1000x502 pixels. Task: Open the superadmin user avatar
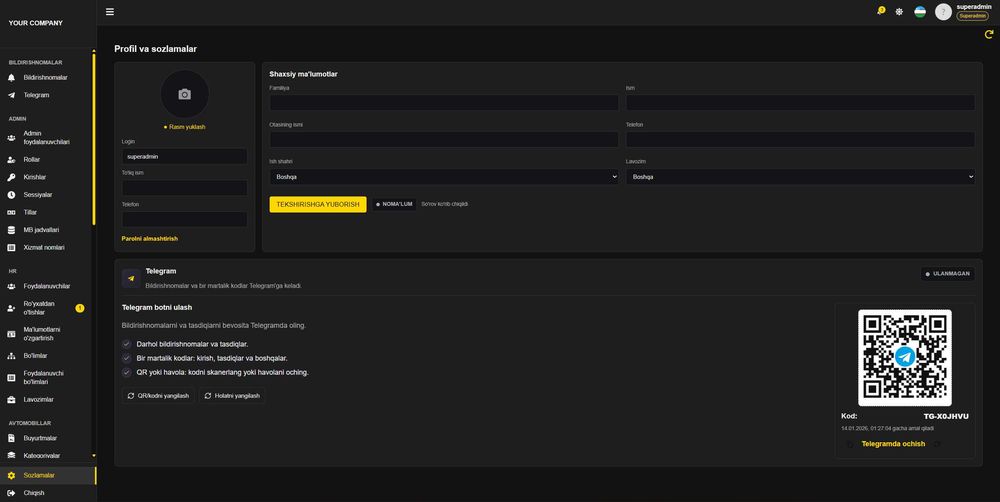(943, 11)
